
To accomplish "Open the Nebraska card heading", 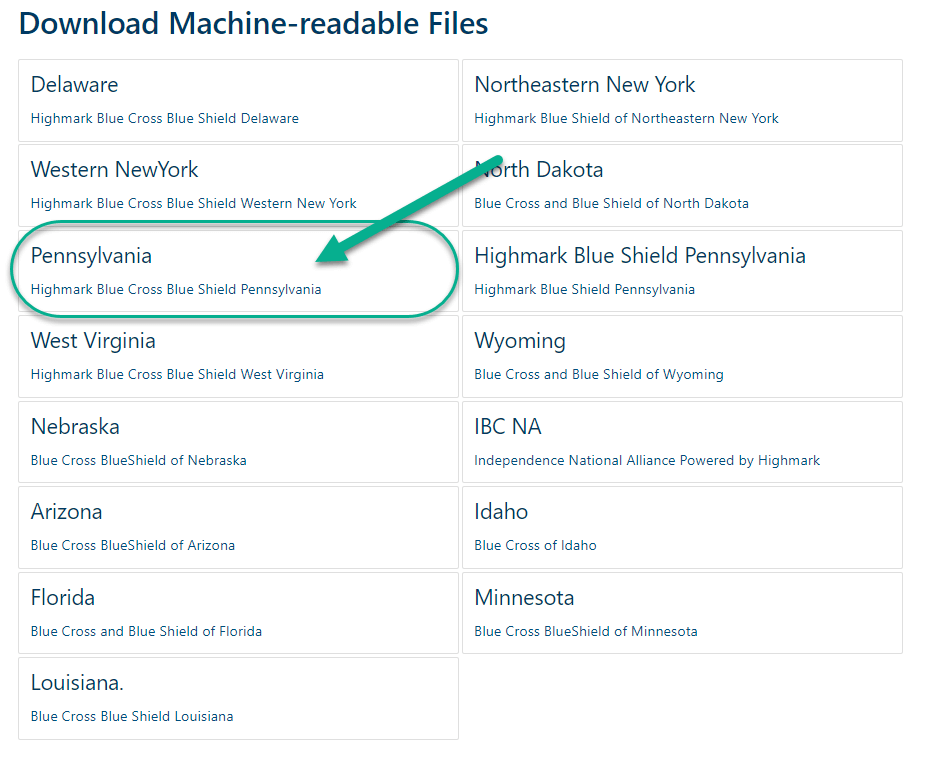I will [x=75, y=427].
